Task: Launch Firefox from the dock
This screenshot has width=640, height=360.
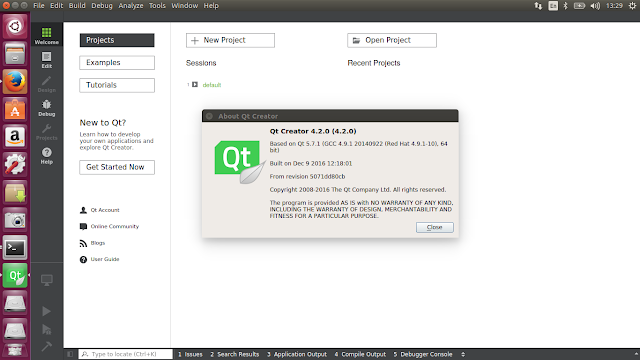Action: click(x=15, y=81)
